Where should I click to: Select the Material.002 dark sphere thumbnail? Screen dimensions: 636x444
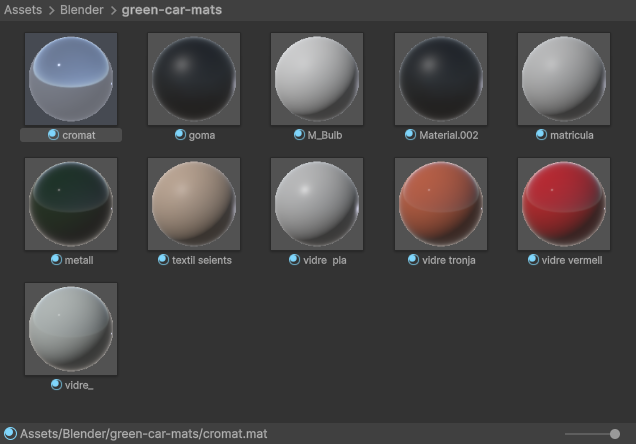point(441,79)
